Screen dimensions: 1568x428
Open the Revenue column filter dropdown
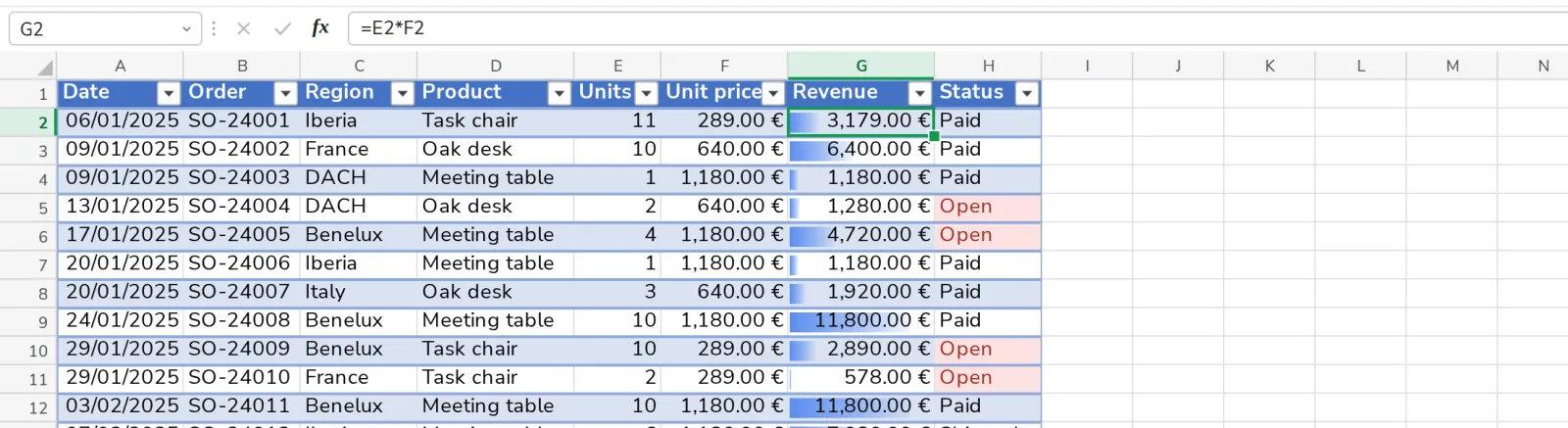919,93
